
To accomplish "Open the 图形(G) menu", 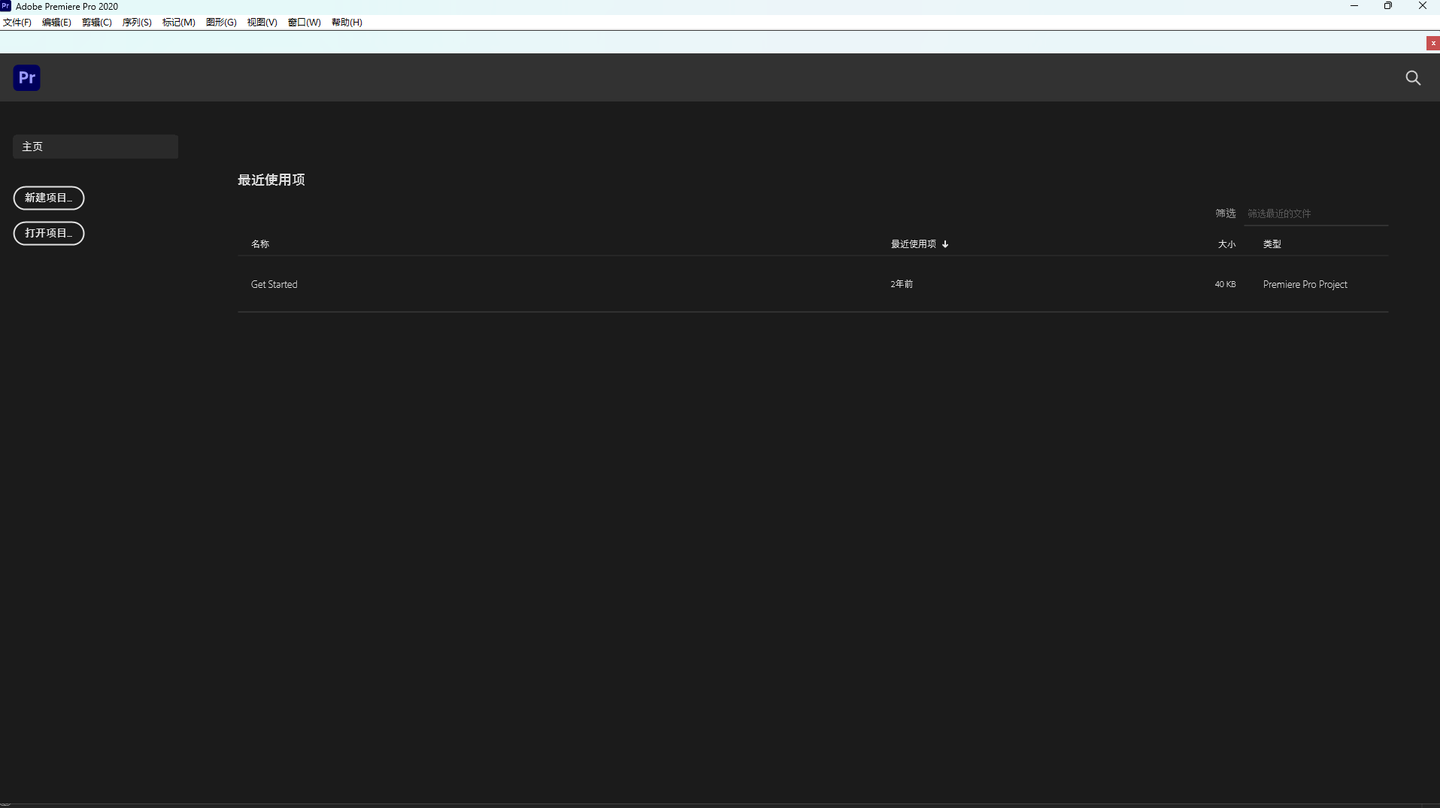I will [221, 22].
